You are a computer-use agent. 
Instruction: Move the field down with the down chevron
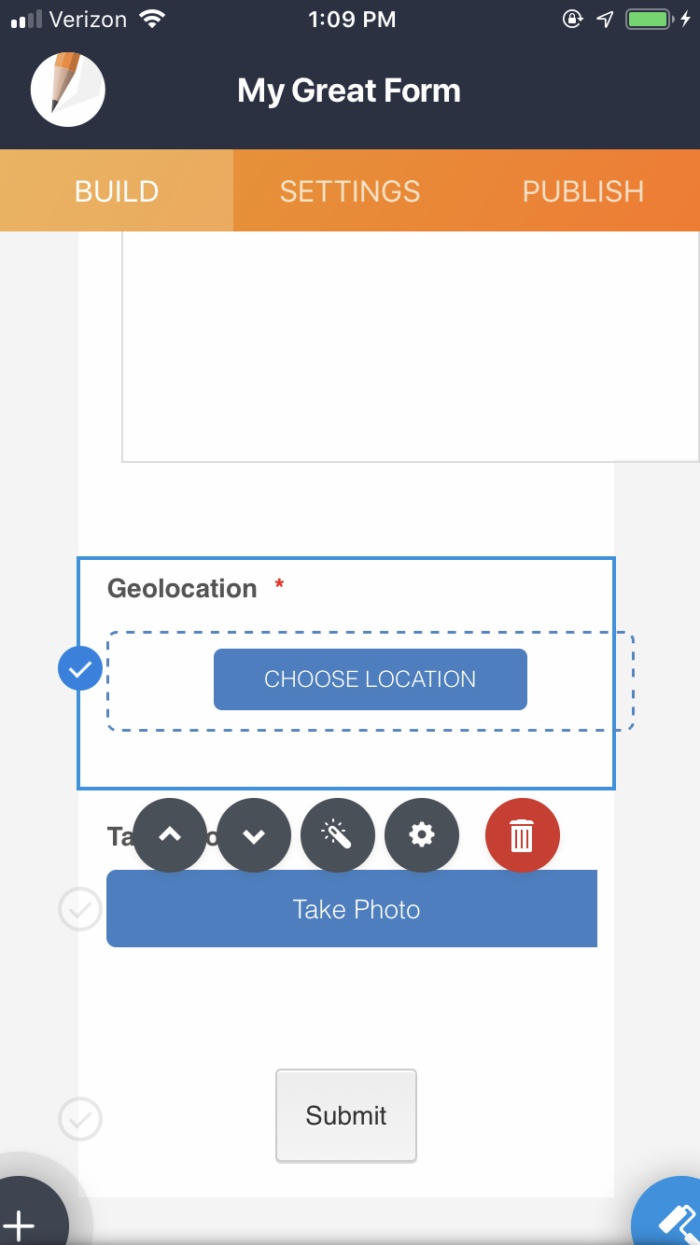tap(254, 835)
